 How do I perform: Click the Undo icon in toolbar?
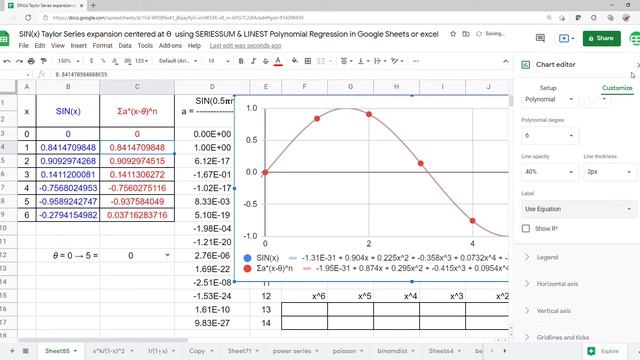click(x=7, y=61)
